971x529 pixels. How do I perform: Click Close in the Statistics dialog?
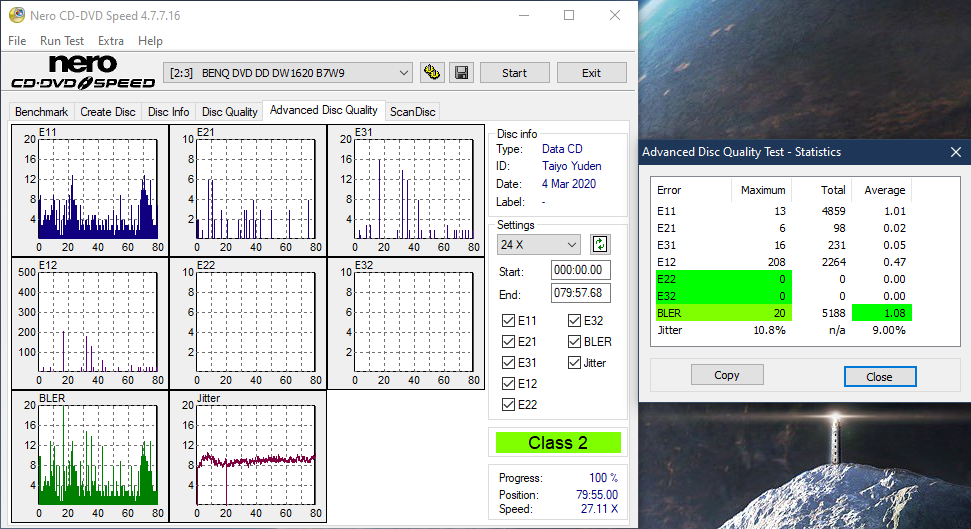879,377
